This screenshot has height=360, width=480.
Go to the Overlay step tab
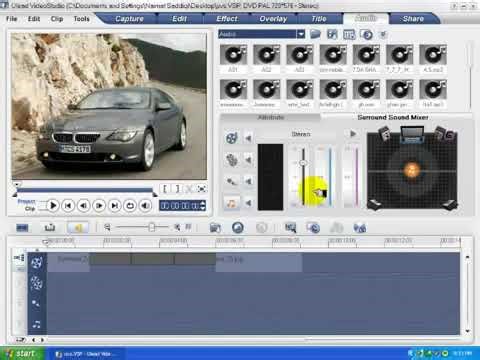273,19
